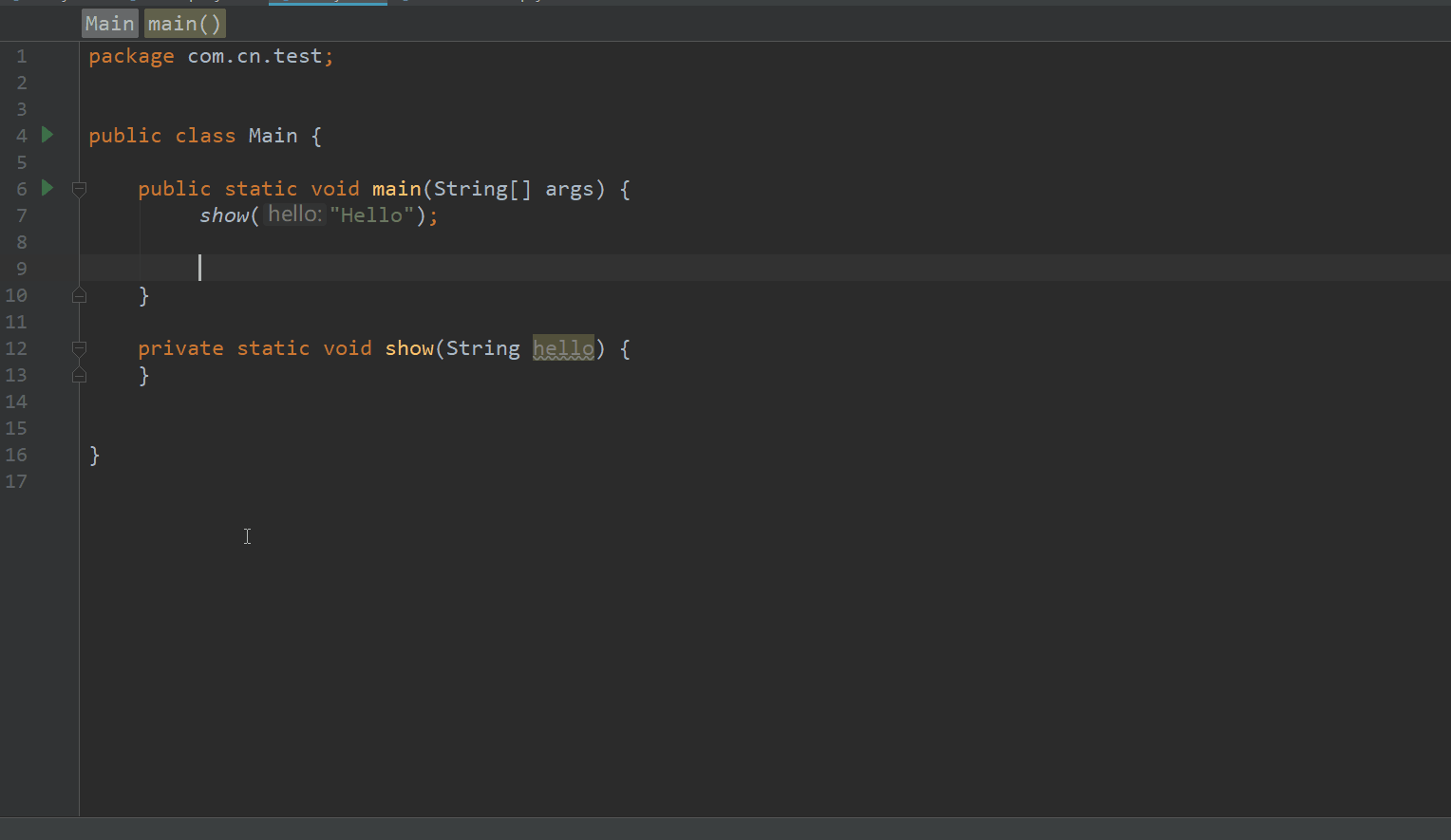
Task: Click the 'static' keyword on line 6
Action: (x=261, y=189)
